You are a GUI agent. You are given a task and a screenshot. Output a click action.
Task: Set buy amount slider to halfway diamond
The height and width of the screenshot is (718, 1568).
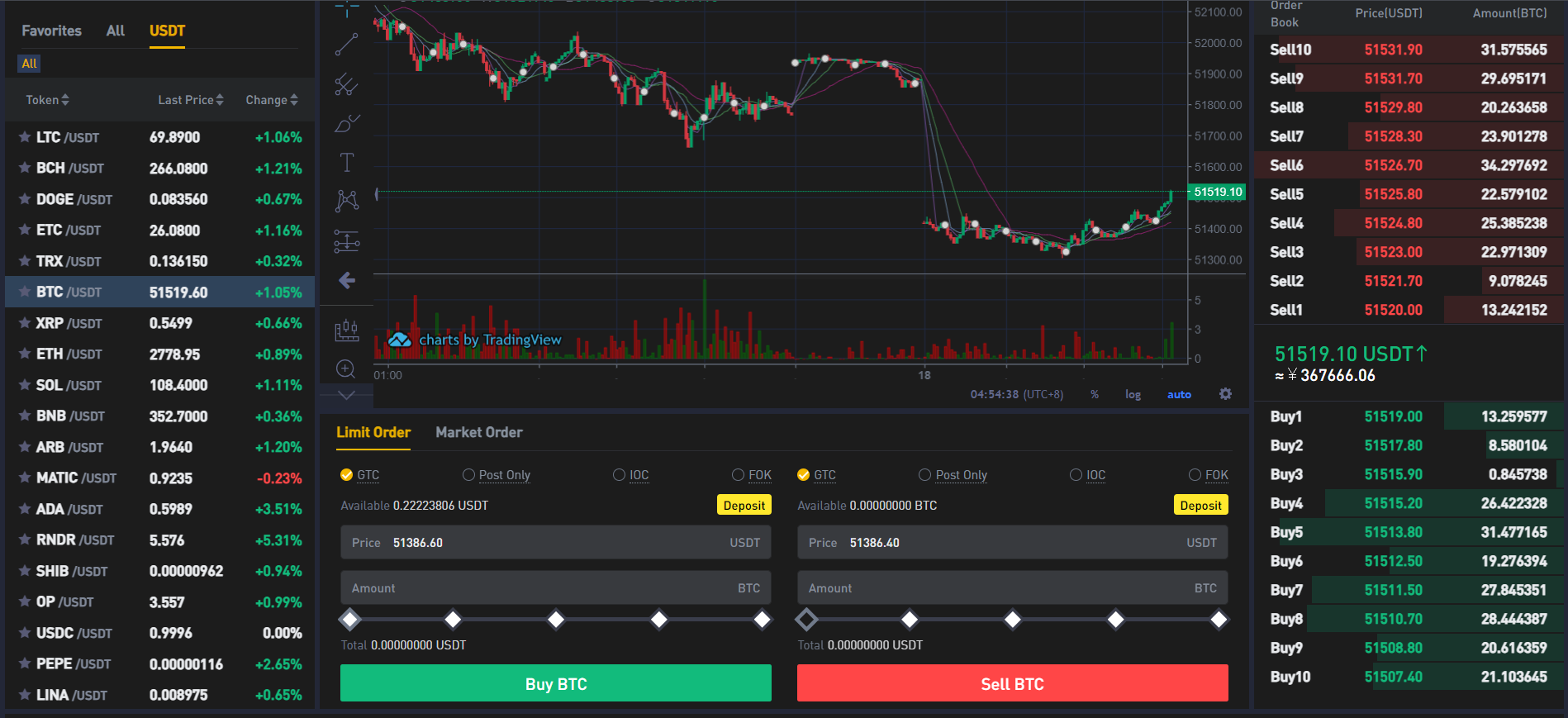coord(556,619)
